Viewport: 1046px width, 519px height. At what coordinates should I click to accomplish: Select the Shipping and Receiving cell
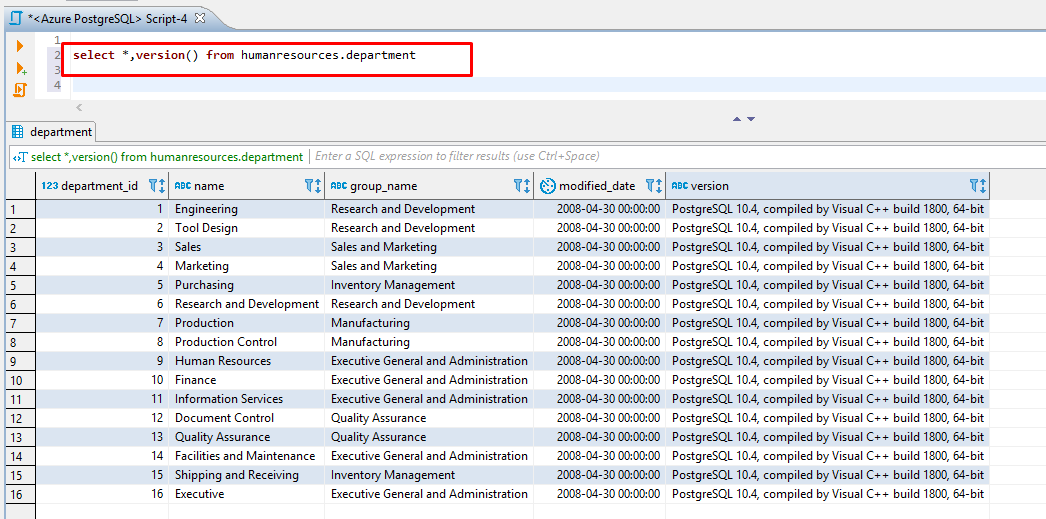(x=246, y=475)
